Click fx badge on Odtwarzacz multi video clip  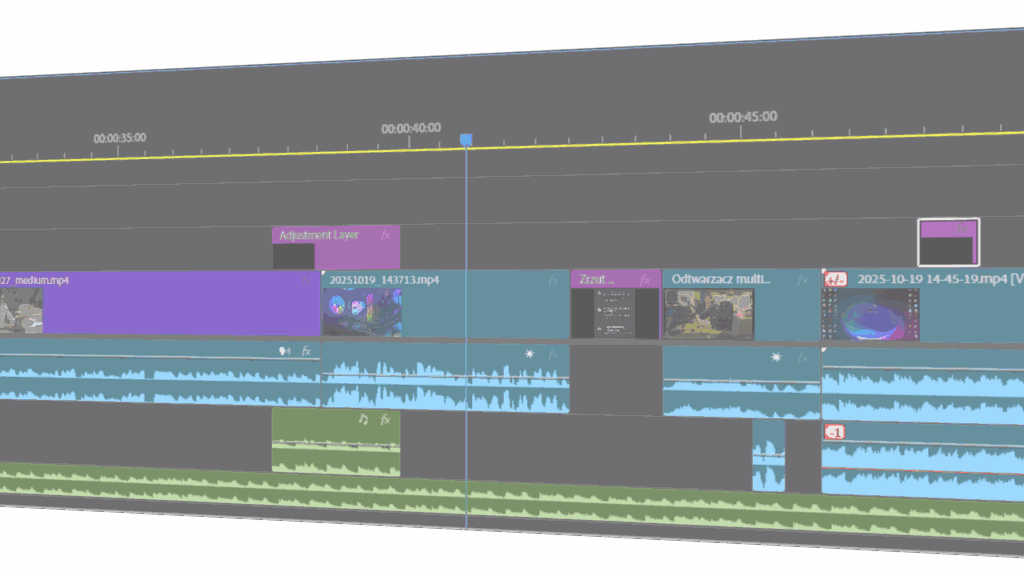[802, 280]
